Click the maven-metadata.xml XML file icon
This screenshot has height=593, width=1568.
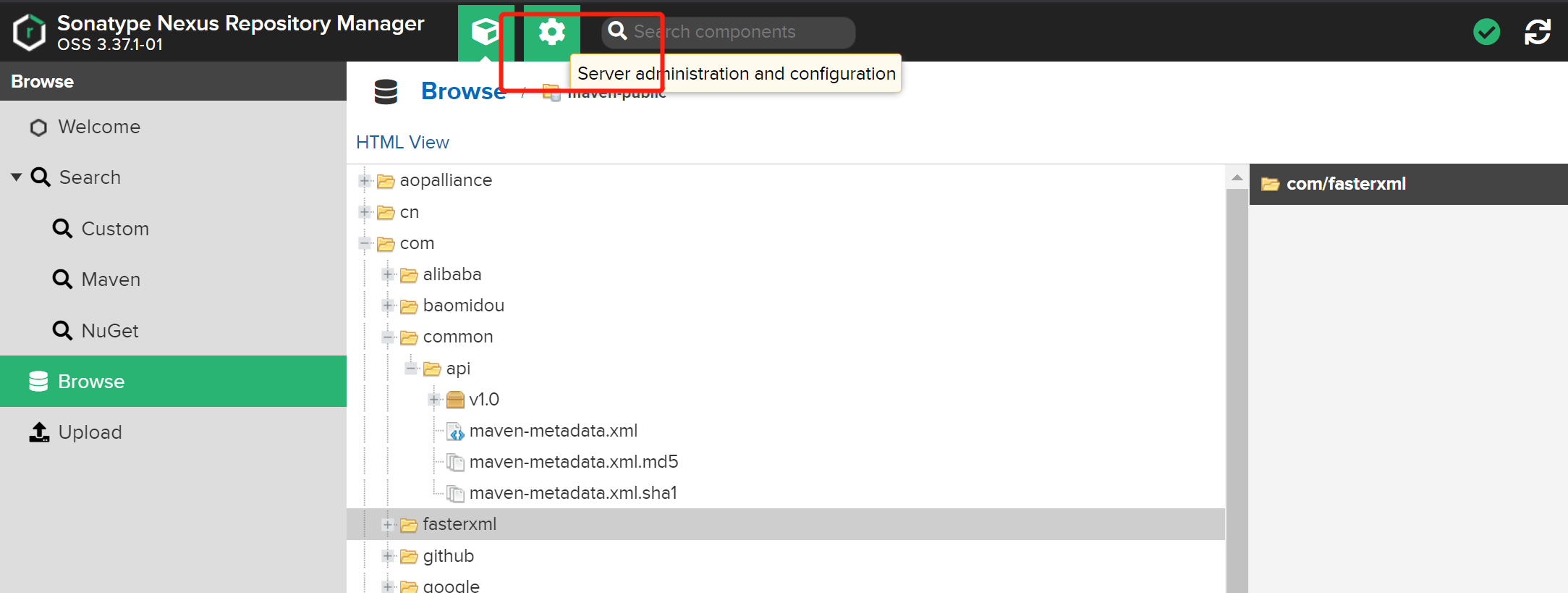click(x=455, y=432)
